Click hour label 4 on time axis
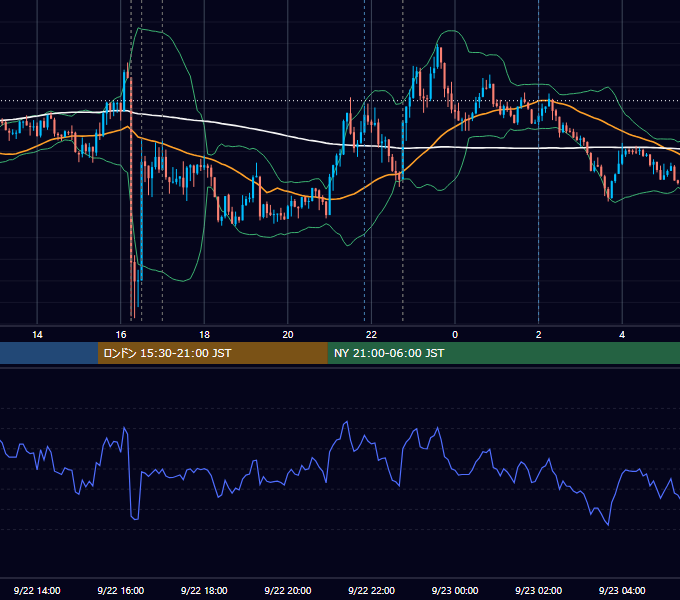 tap(622, 335)
